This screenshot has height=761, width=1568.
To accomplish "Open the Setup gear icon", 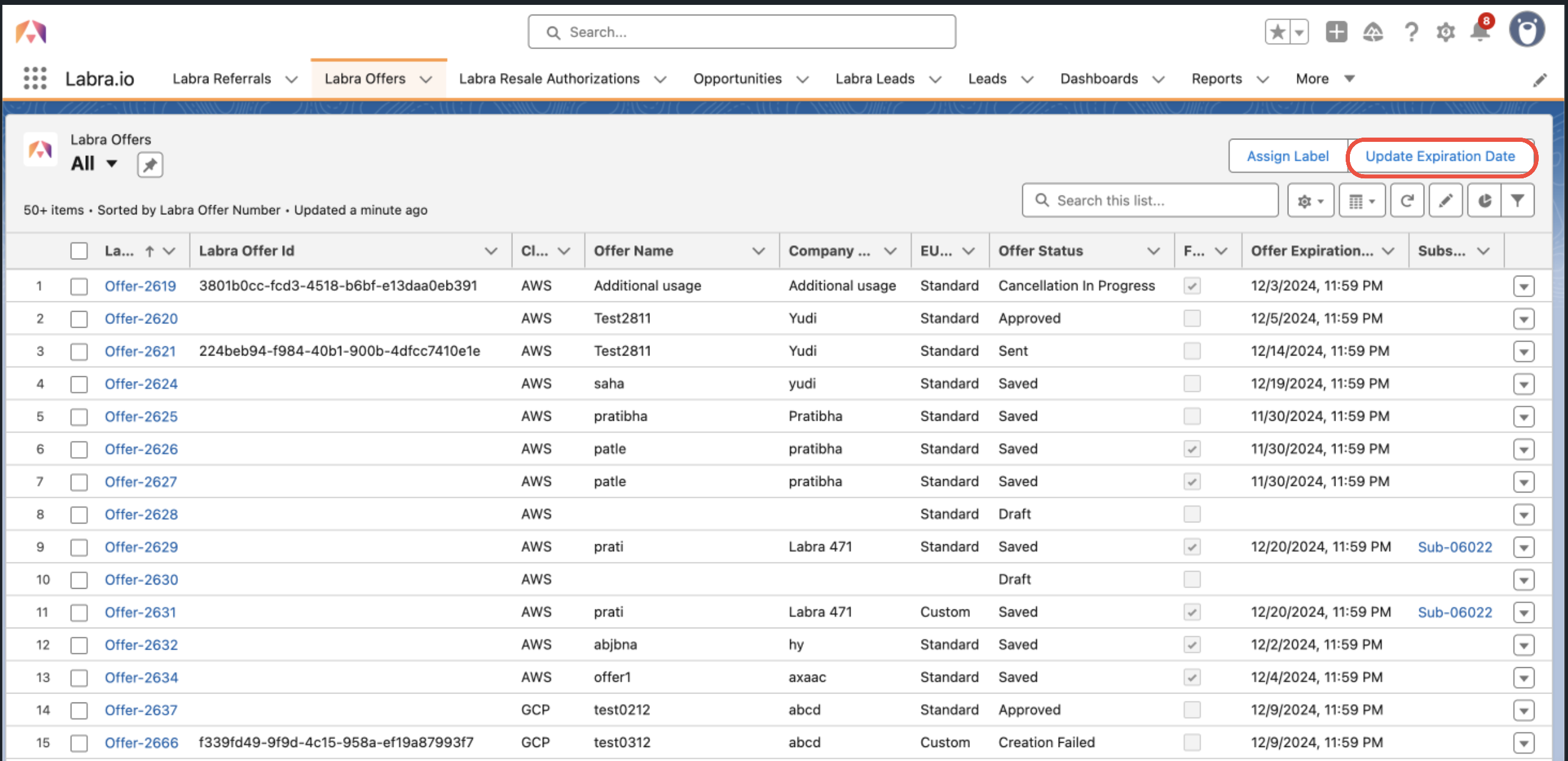I will point(1445,32).
